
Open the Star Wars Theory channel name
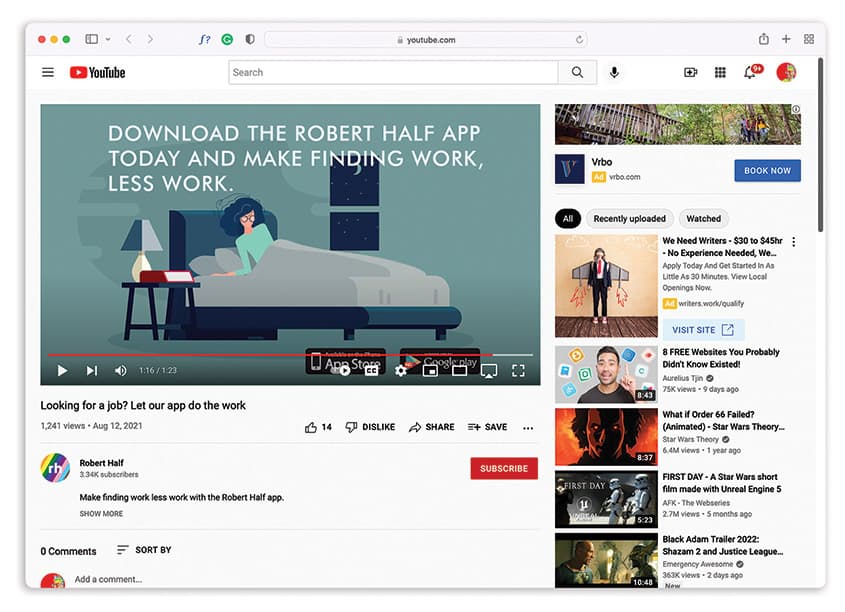[690, 440]
